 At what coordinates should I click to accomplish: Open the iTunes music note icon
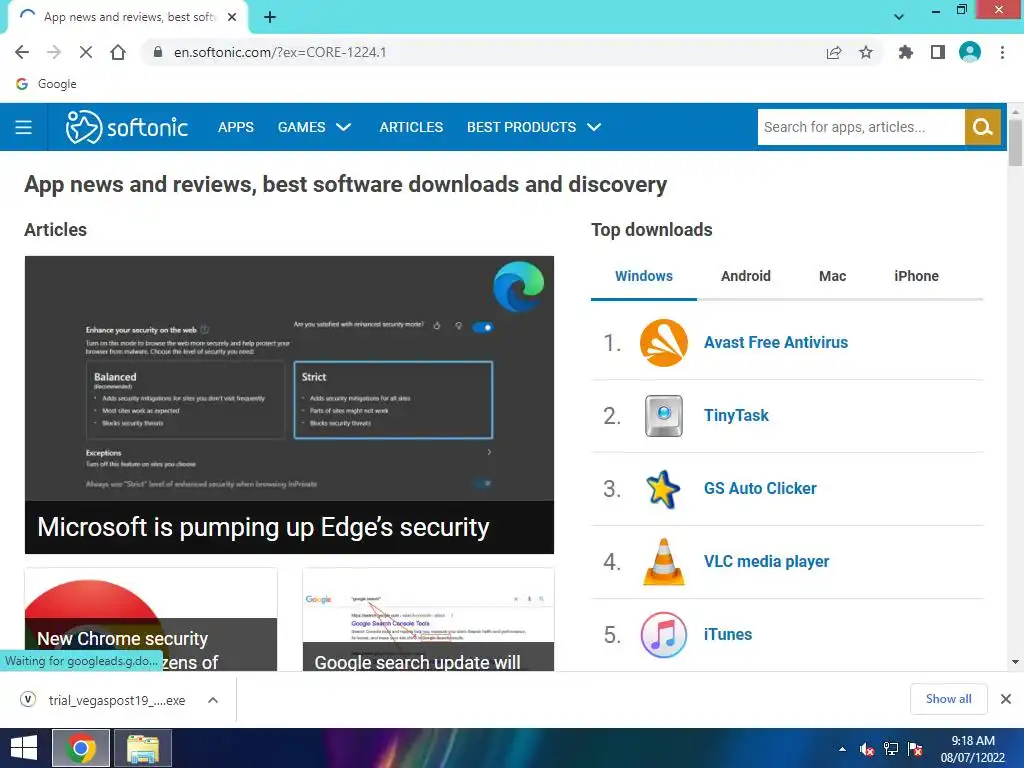(664, 635)
